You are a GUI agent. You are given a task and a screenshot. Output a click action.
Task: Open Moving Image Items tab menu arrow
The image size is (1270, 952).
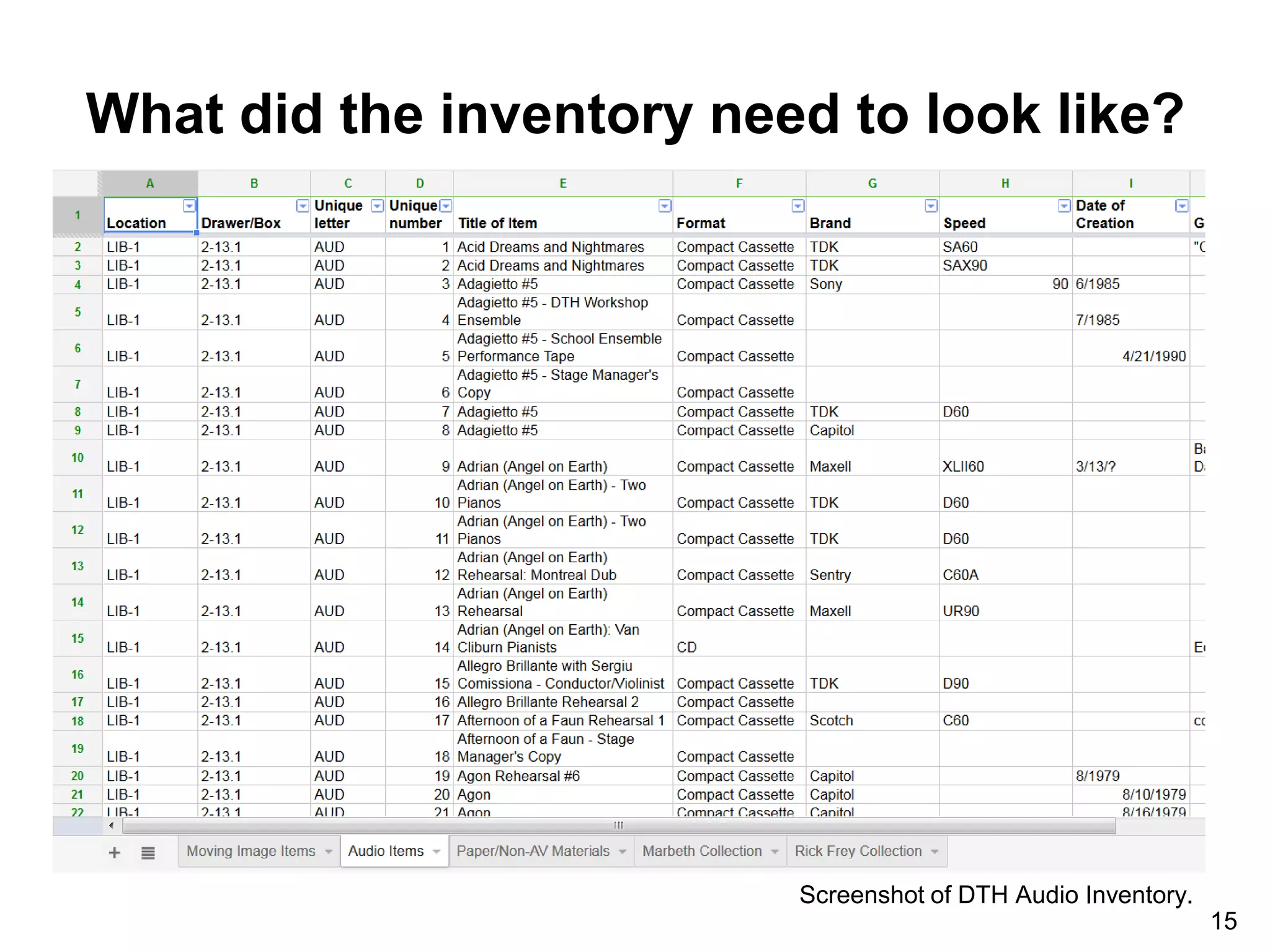pos(329,852)
